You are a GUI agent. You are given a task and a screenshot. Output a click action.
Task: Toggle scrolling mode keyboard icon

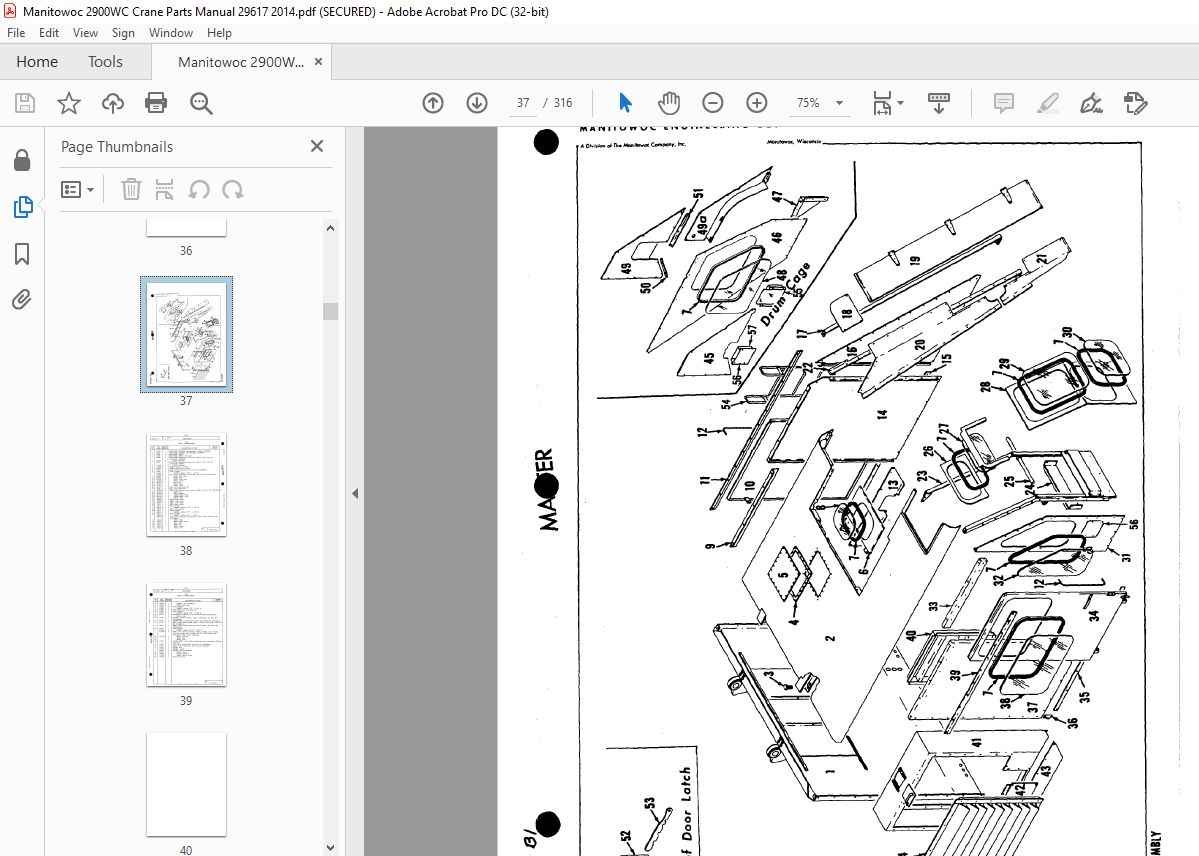click(x=939, y=103)
